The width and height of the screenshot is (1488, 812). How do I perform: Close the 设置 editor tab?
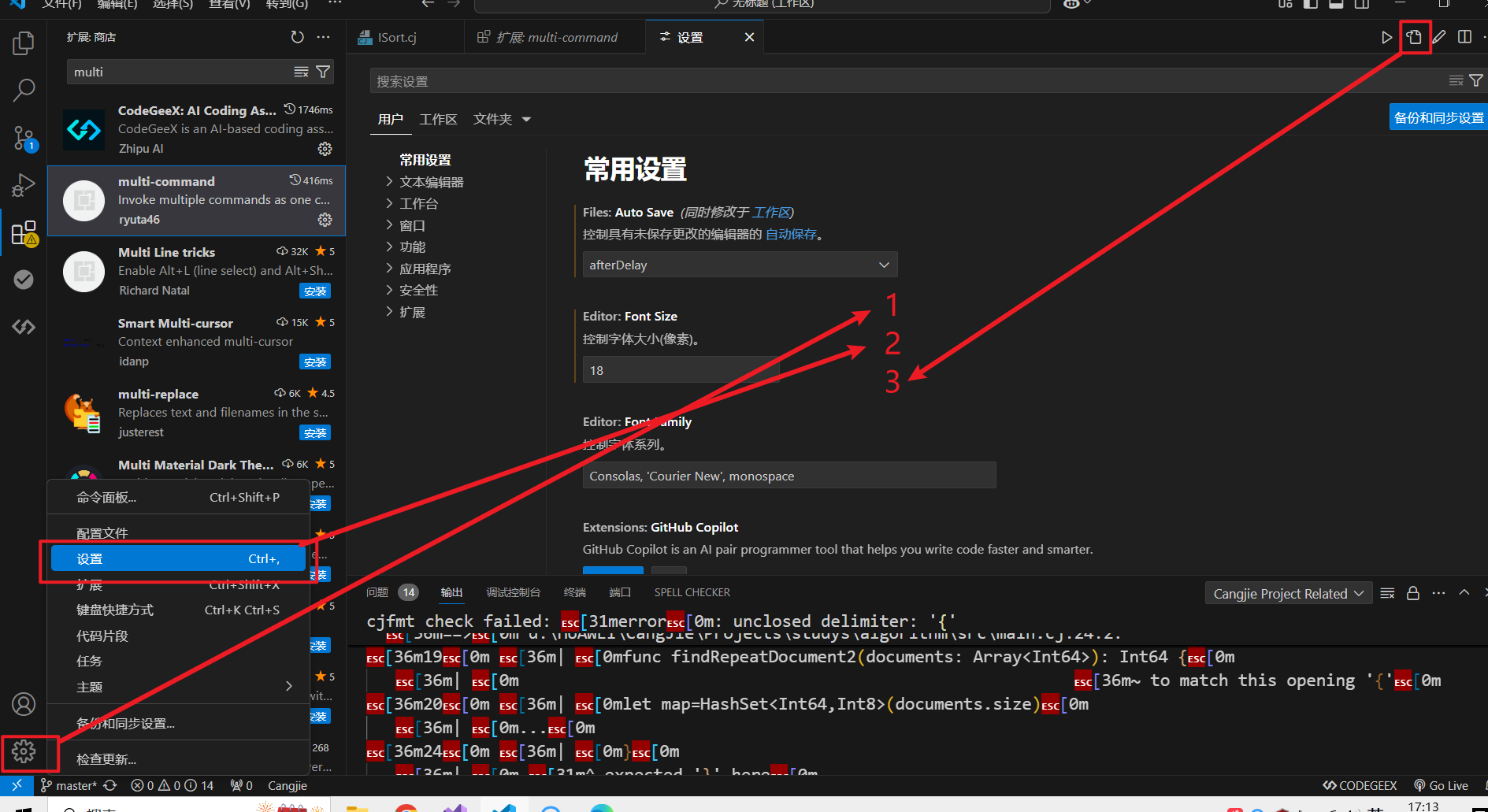[749, 37]
